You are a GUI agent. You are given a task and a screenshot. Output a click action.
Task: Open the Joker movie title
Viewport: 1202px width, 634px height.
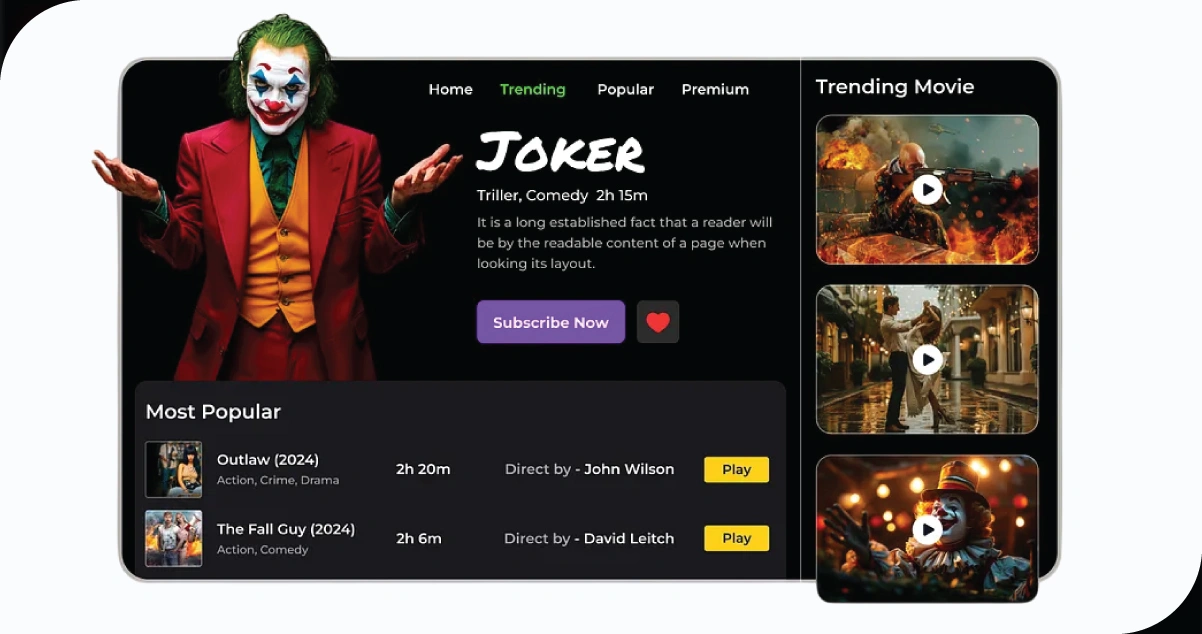(x=561, y=153)
